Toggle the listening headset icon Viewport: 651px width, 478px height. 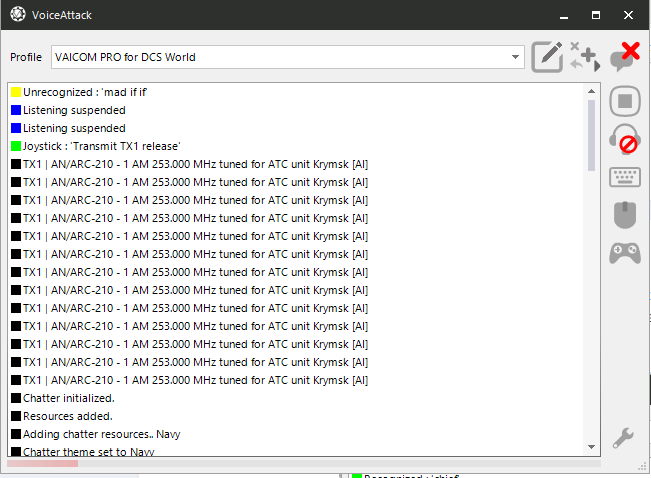(x=624, y=139)
